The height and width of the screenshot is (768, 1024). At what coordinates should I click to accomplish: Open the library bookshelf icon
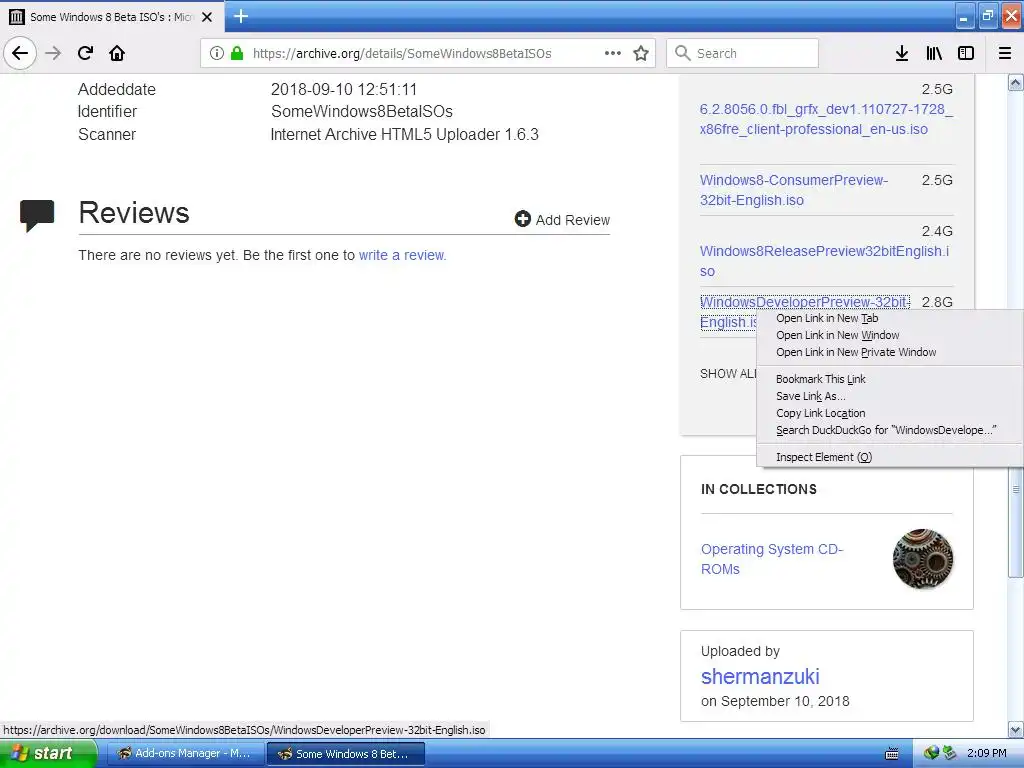934,53
